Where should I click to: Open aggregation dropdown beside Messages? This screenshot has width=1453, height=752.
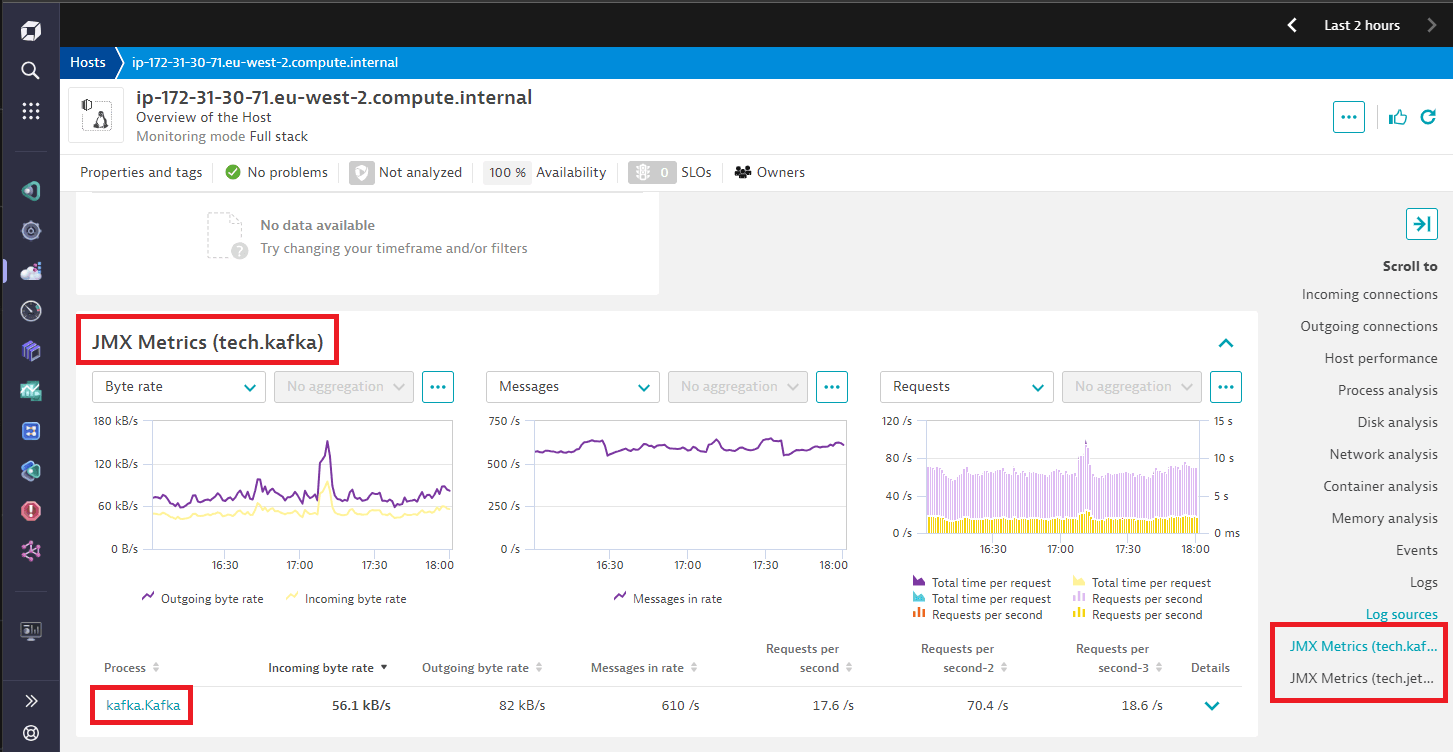738,387
